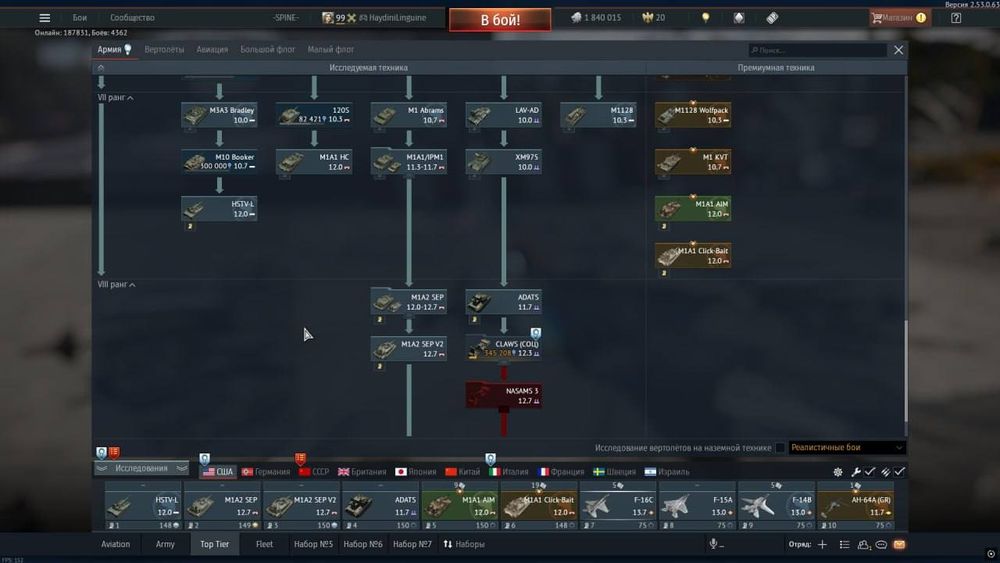Select the M10 Booker vehicle
Viewport: 1000px width, 563px height.
pyautogui.click(x=219, y=162)
